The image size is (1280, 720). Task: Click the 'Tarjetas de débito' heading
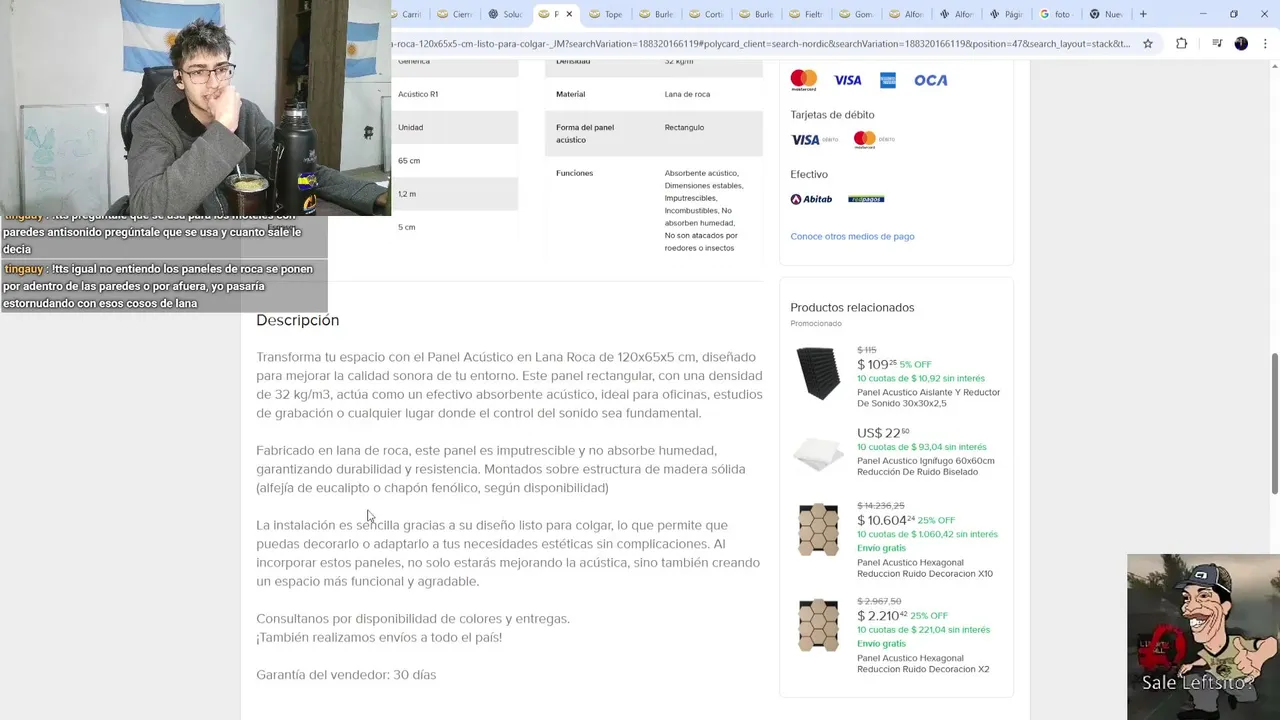[832, 115]
